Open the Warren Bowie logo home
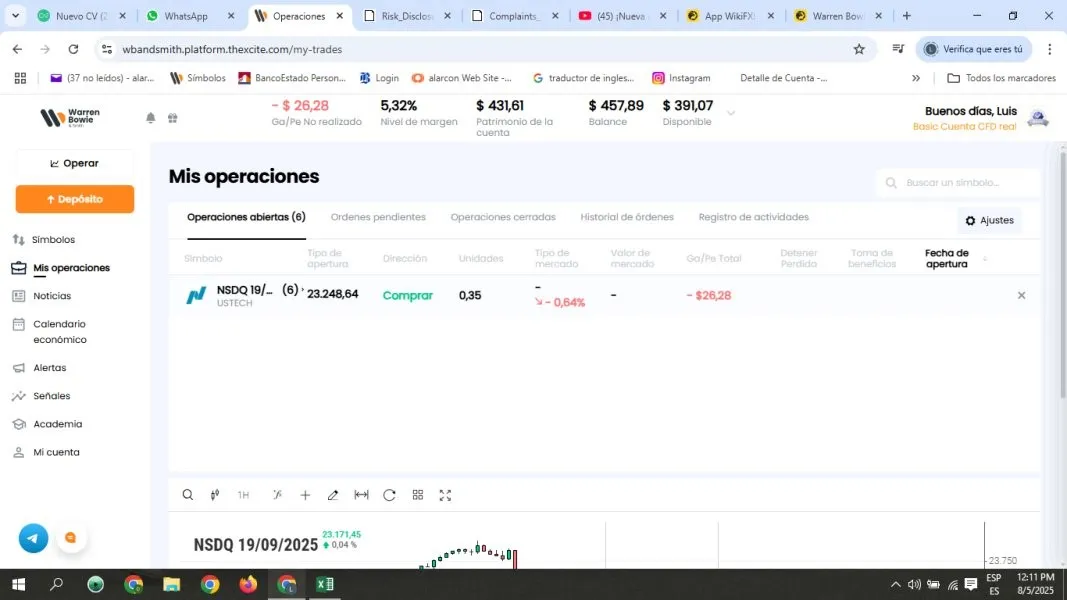1067x600 pixels. pyautogui.click(x=70, y=118)
